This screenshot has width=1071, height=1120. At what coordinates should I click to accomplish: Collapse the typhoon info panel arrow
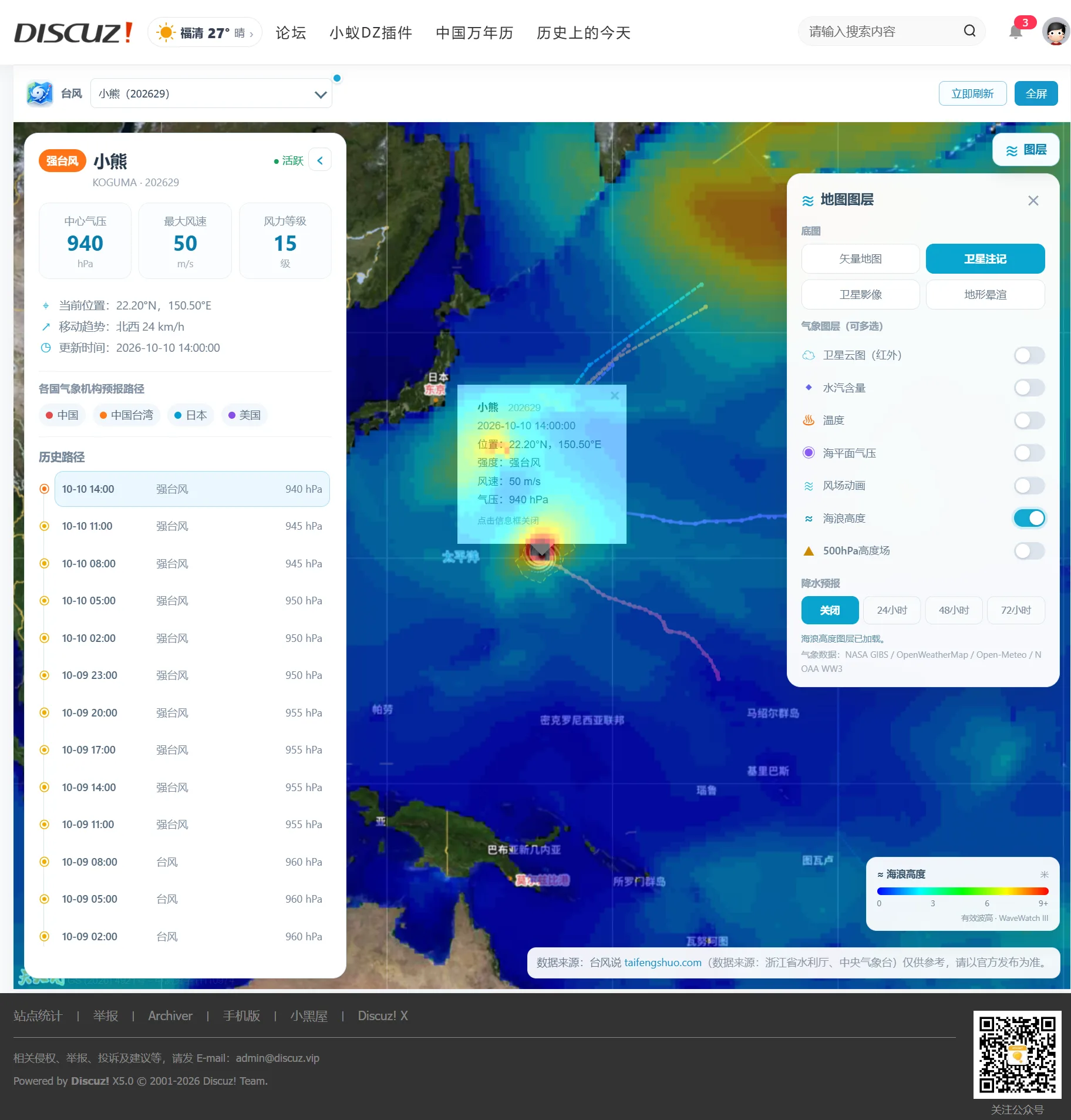pos(320,160)
